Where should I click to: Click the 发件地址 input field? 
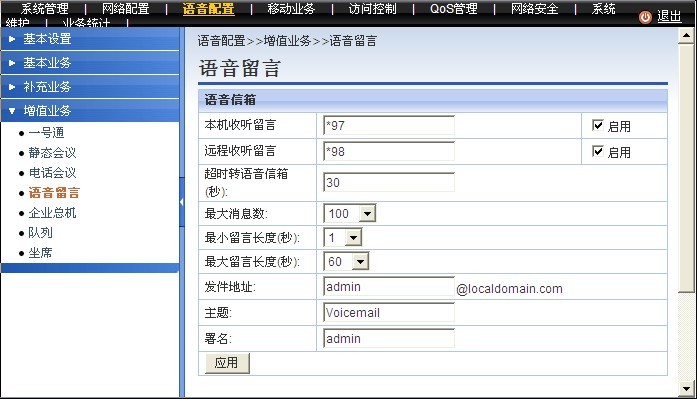[389, 287]
